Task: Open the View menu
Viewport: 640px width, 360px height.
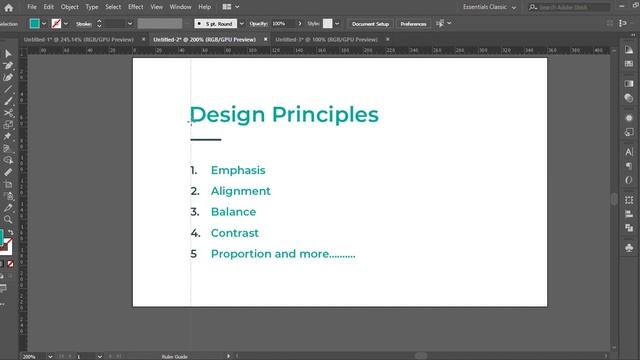Action: click(x=156, y=7)
